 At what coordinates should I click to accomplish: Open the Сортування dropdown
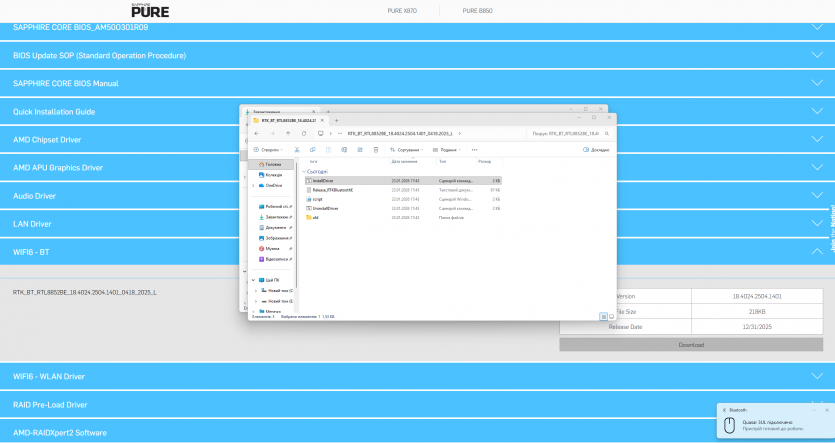coord(406,149)
